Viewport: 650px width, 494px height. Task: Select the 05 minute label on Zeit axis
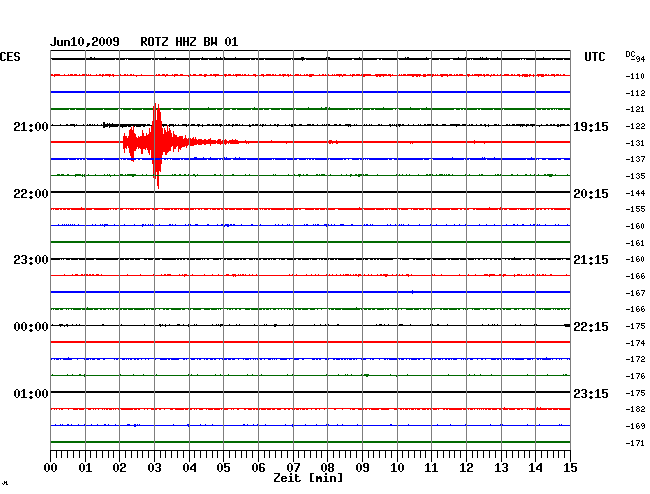point(223,468)
